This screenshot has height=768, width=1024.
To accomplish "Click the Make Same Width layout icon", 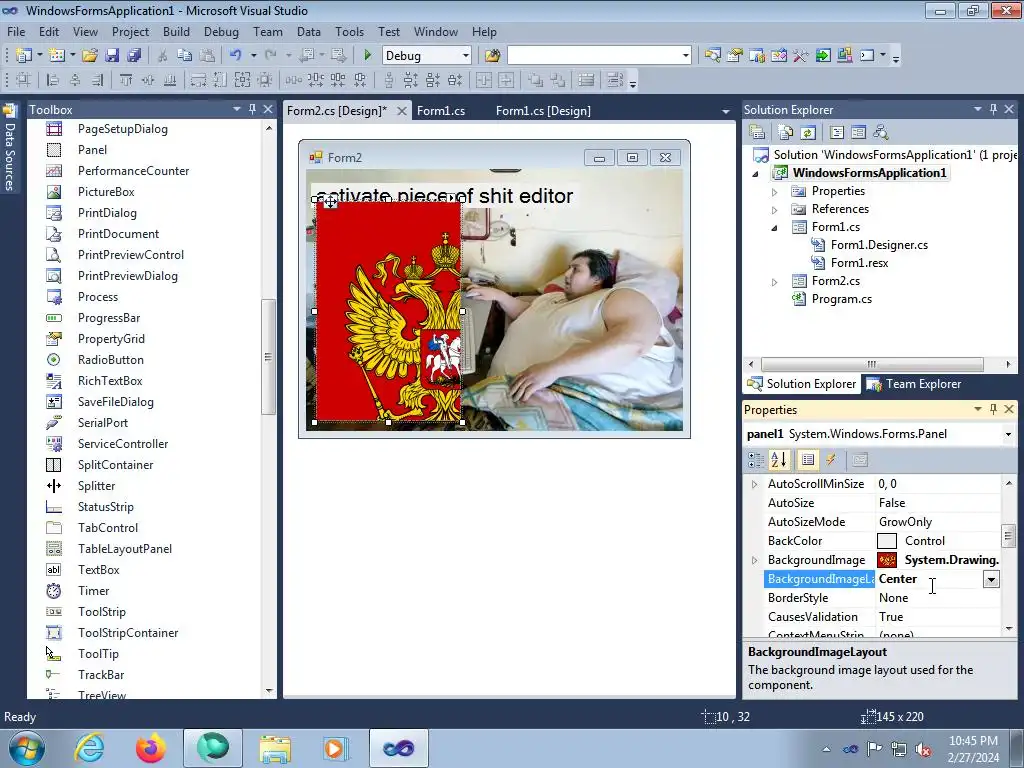I will pyautogui.click(x=198, y=80).
